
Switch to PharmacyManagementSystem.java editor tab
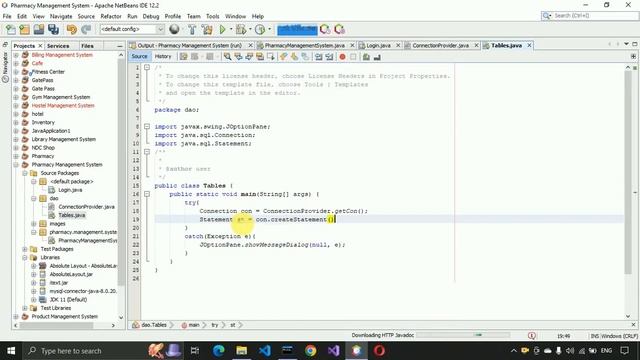pos(305,45)
